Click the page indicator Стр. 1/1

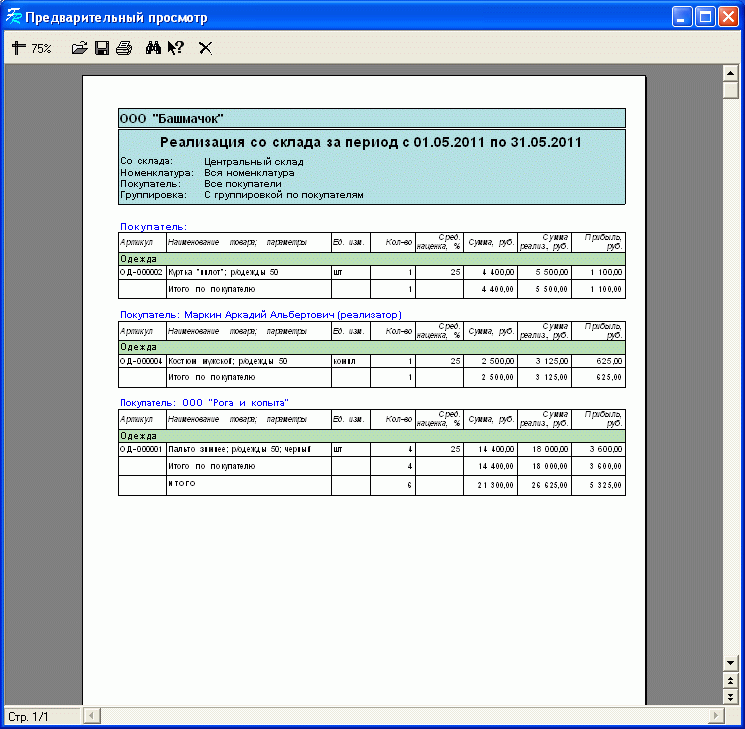(29, 717)
